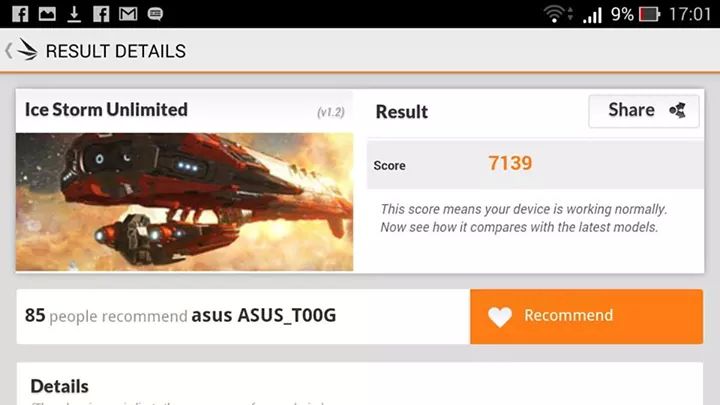The width and height of the screenshot is (720, 405).
Task: Open the asus ASUS_T00G device link
Action: point(264,315)
